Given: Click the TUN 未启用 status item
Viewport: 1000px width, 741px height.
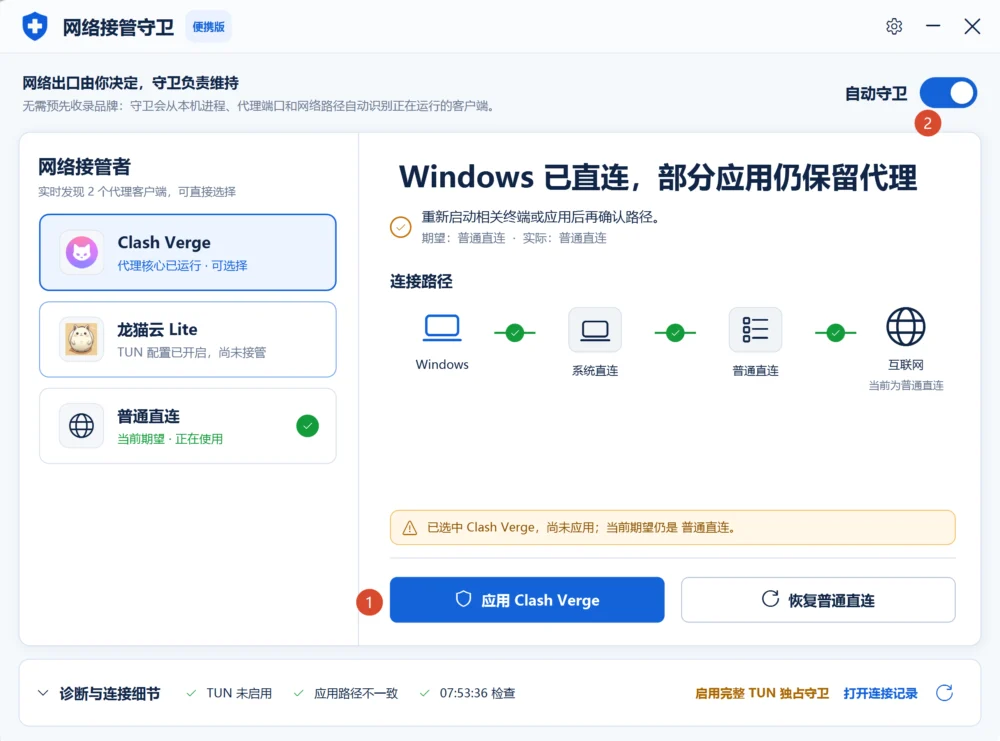Looking at the screenshot, I should (x=229, y=693).
